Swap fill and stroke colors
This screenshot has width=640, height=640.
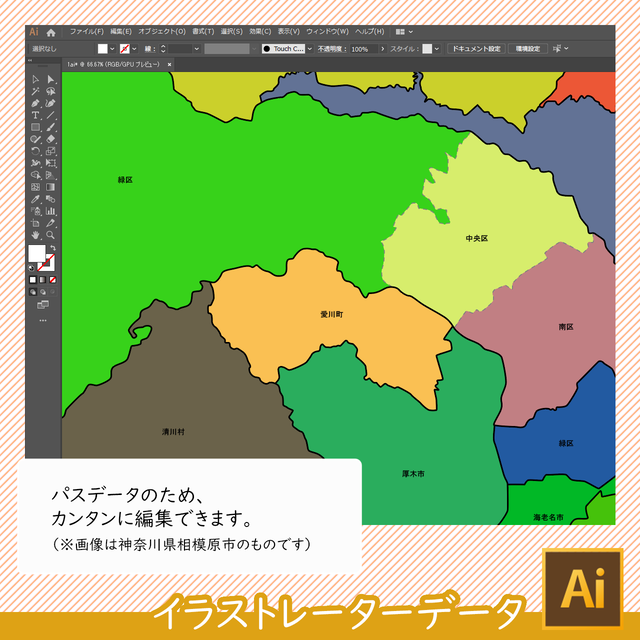[x=53, y=248]
